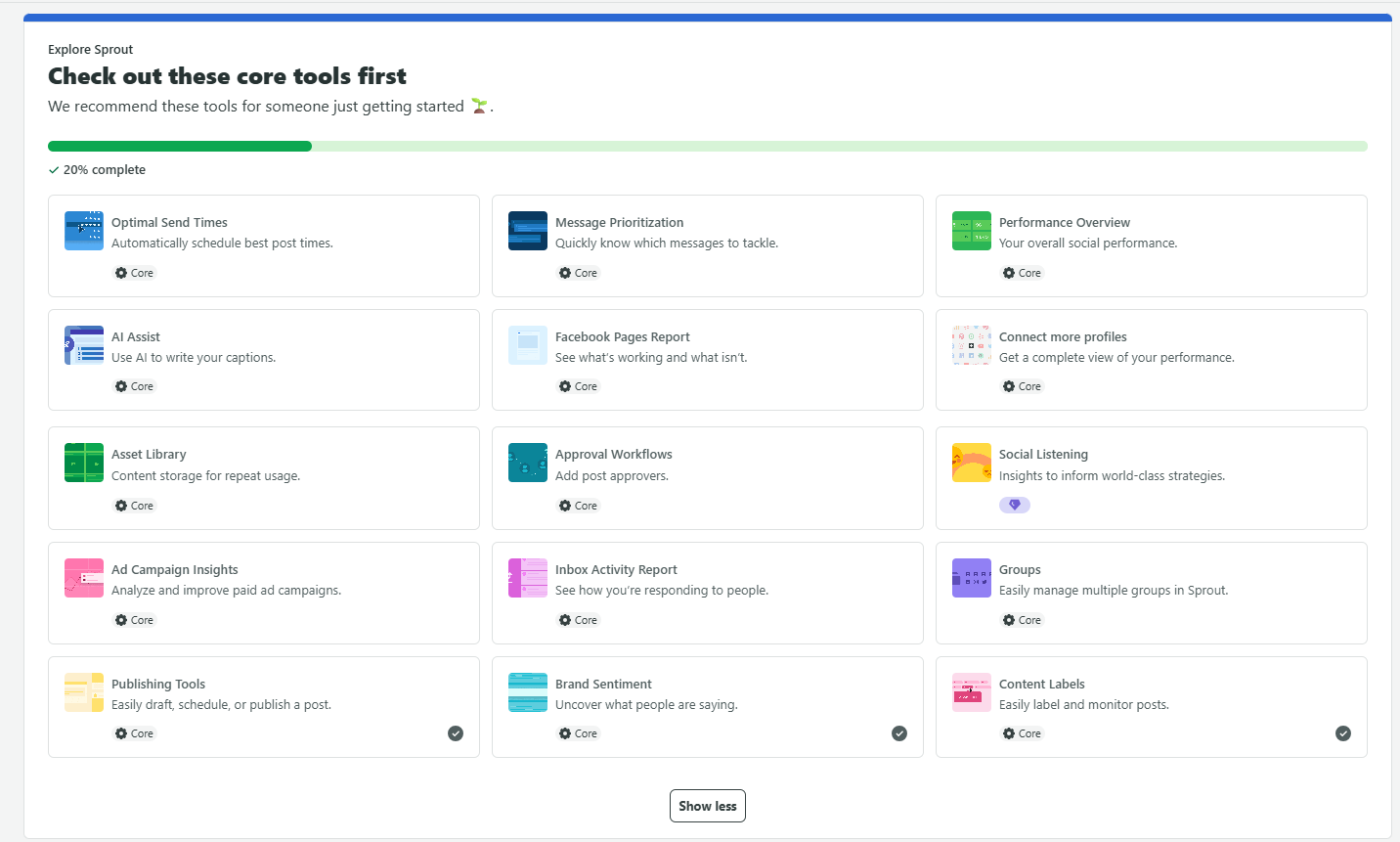Image resolution: width=1400 pixels, height=842 pixels.
Task: Open the Connect more profiles title
Action: pyautogui.click(x=1063, y=336)
